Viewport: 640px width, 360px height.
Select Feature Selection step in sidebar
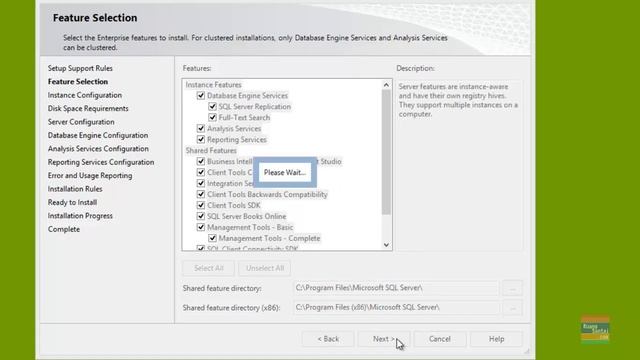[78, 82]
